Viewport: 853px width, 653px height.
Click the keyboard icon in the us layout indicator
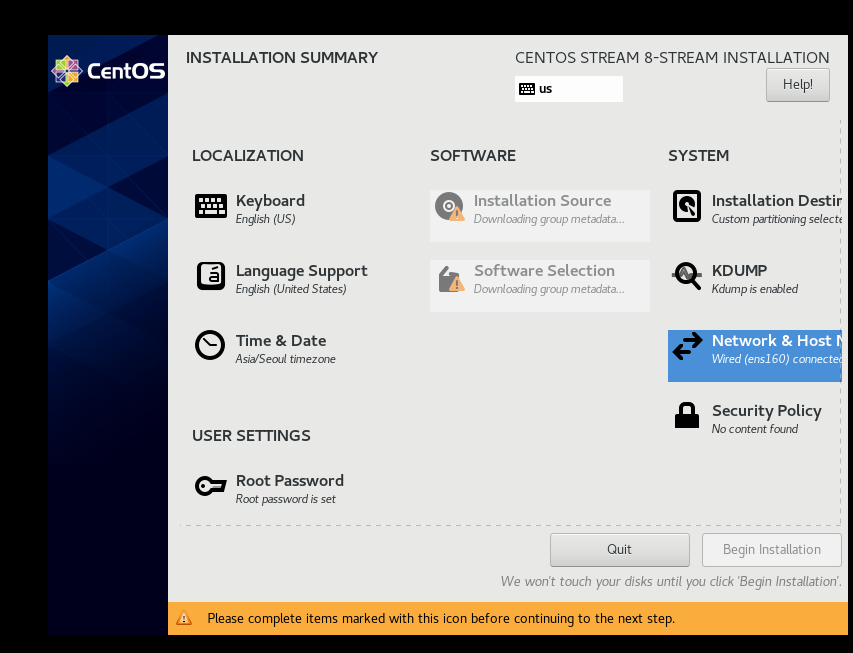527,89
